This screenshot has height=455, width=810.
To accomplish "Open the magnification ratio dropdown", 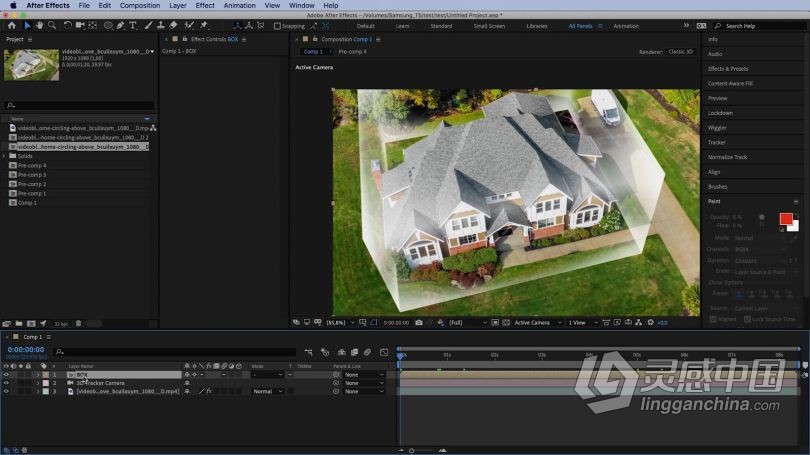I will click(x=340, y=322).
